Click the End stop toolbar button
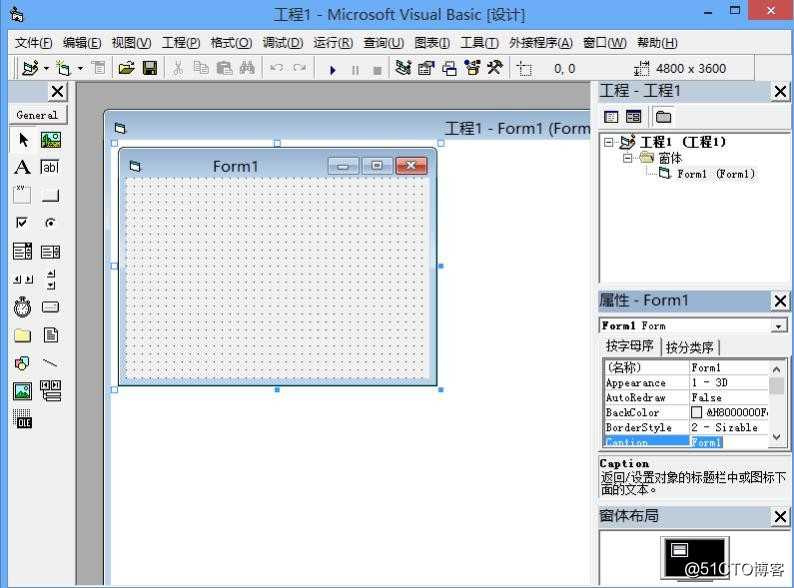Screen dimensions: 794x588 coord(377,70)
